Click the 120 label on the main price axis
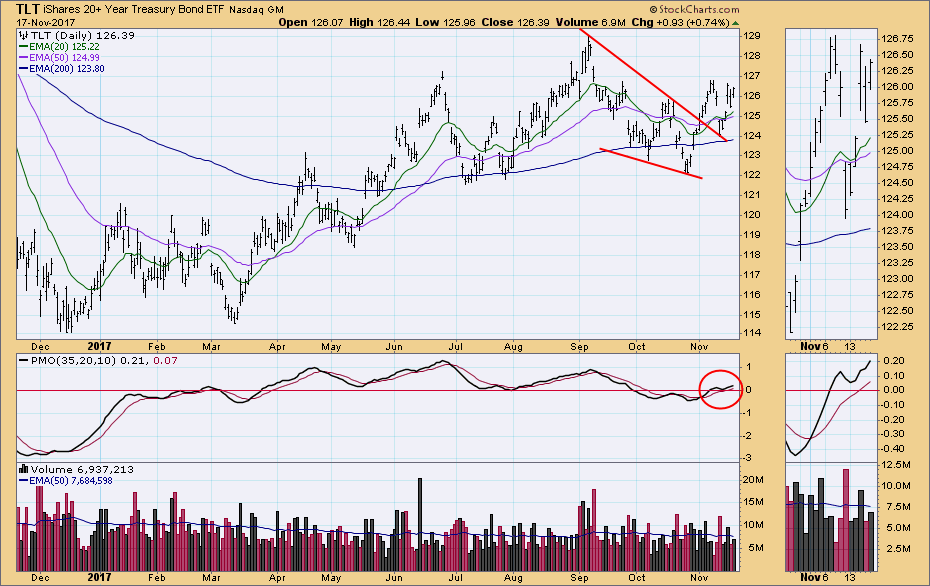 pyautogui.click(x=752, y=215)
